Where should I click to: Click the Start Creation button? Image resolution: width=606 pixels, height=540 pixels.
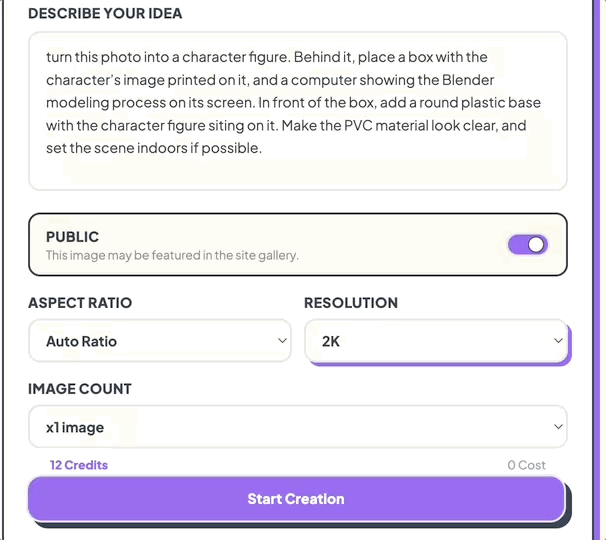click(296, 499)
